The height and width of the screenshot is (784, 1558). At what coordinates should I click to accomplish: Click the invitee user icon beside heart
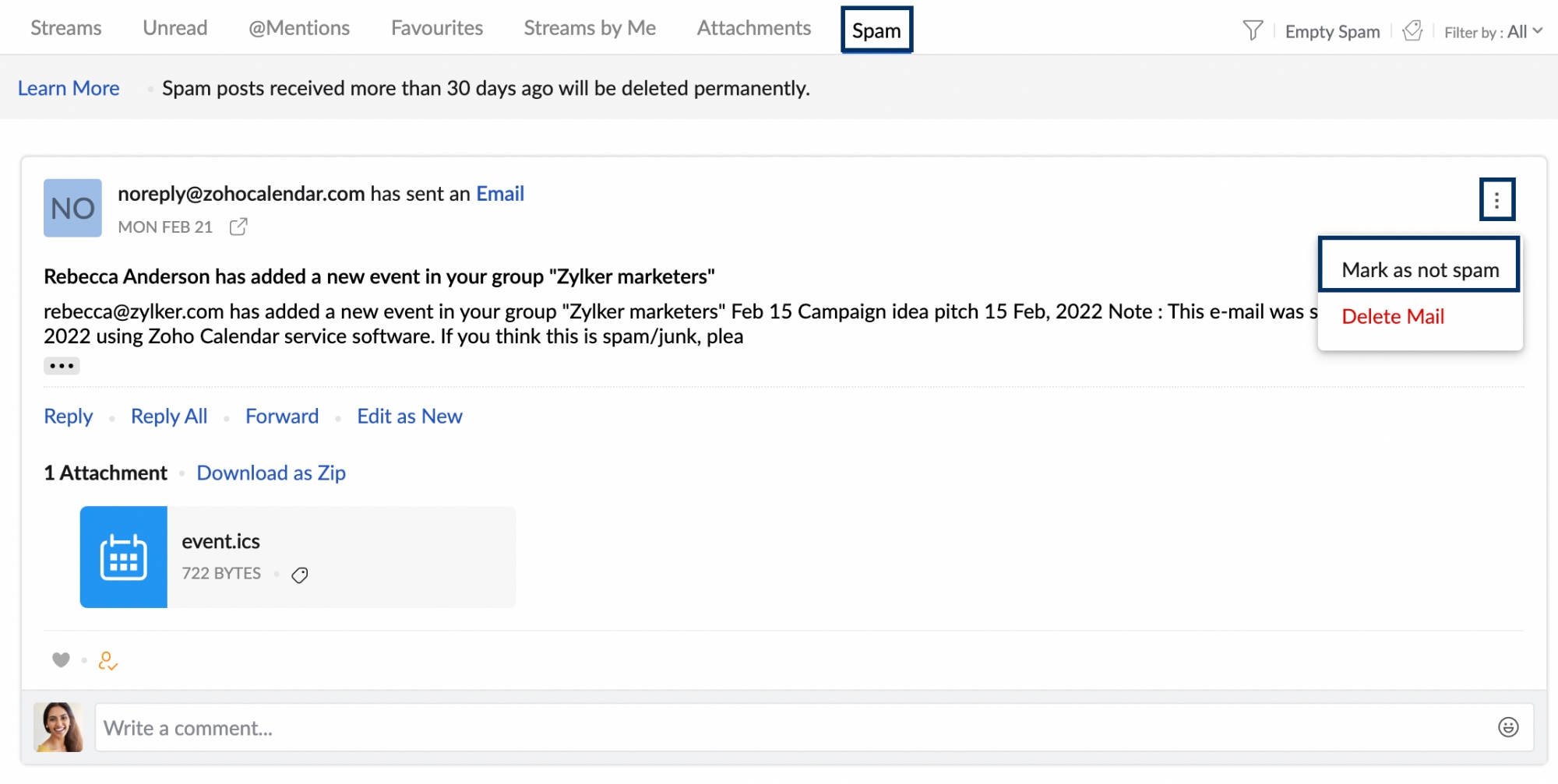[x=108, y=661]
